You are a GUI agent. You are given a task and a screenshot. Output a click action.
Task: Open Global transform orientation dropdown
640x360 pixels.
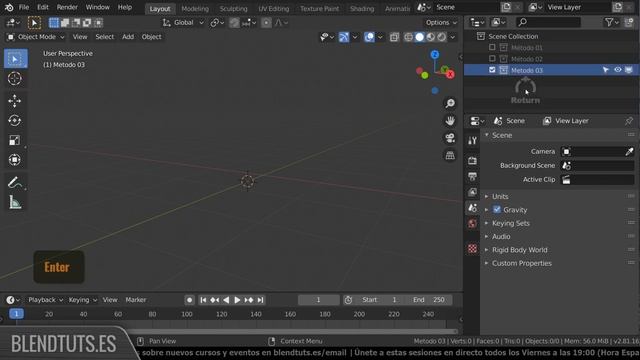tap(183, 23)
